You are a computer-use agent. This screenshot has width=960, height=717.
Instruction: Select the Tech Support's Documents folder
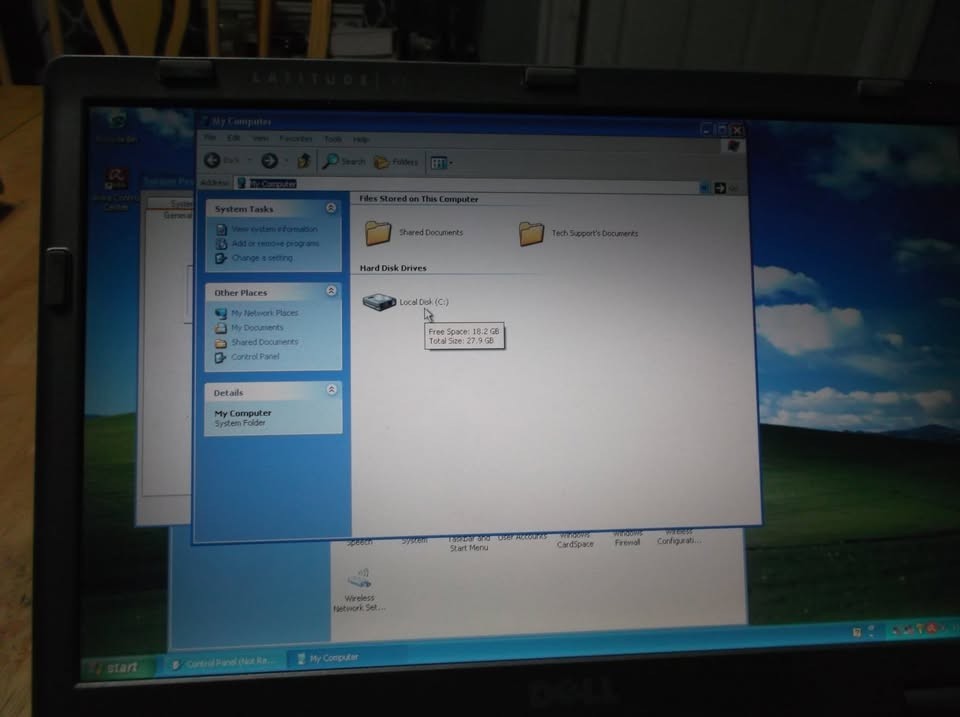[x=579, y=233]
